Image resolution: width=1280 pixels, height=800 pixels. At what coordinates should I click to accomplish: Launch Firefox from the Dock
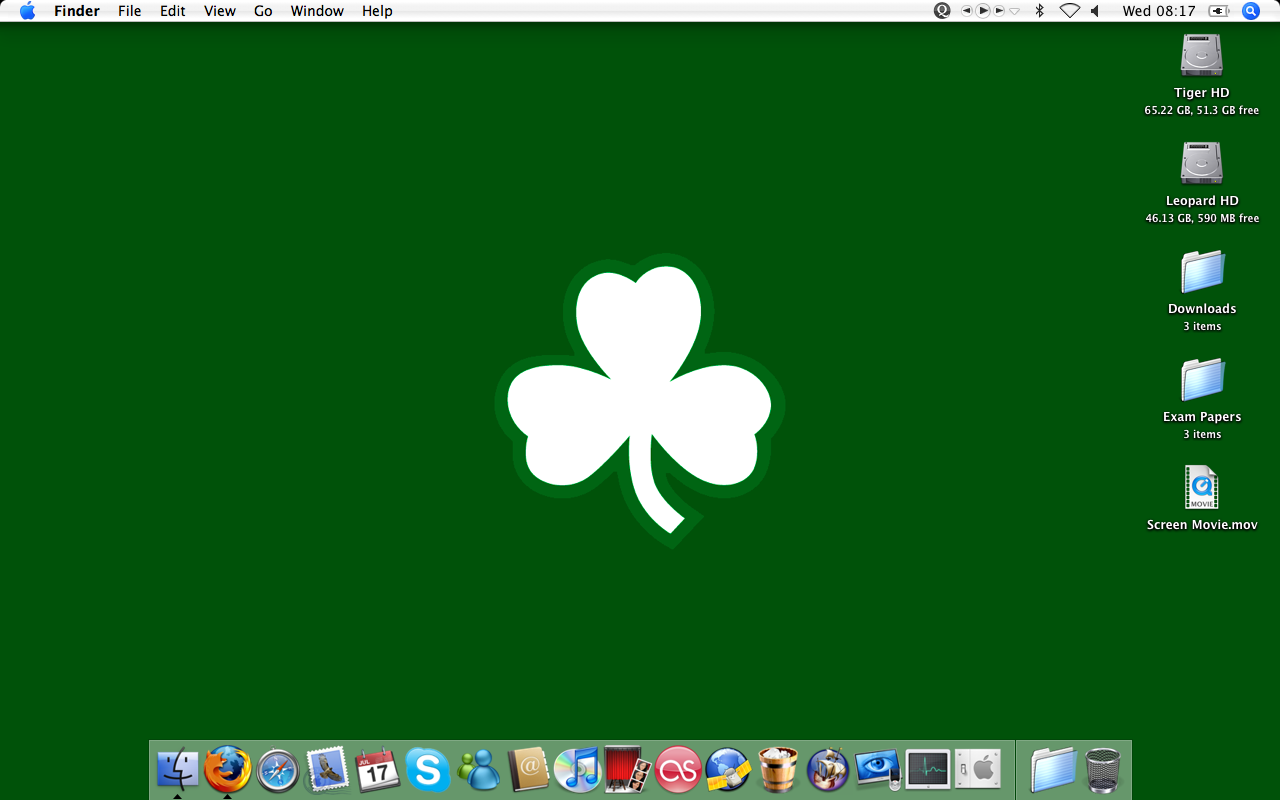click(x=228, y=769)
